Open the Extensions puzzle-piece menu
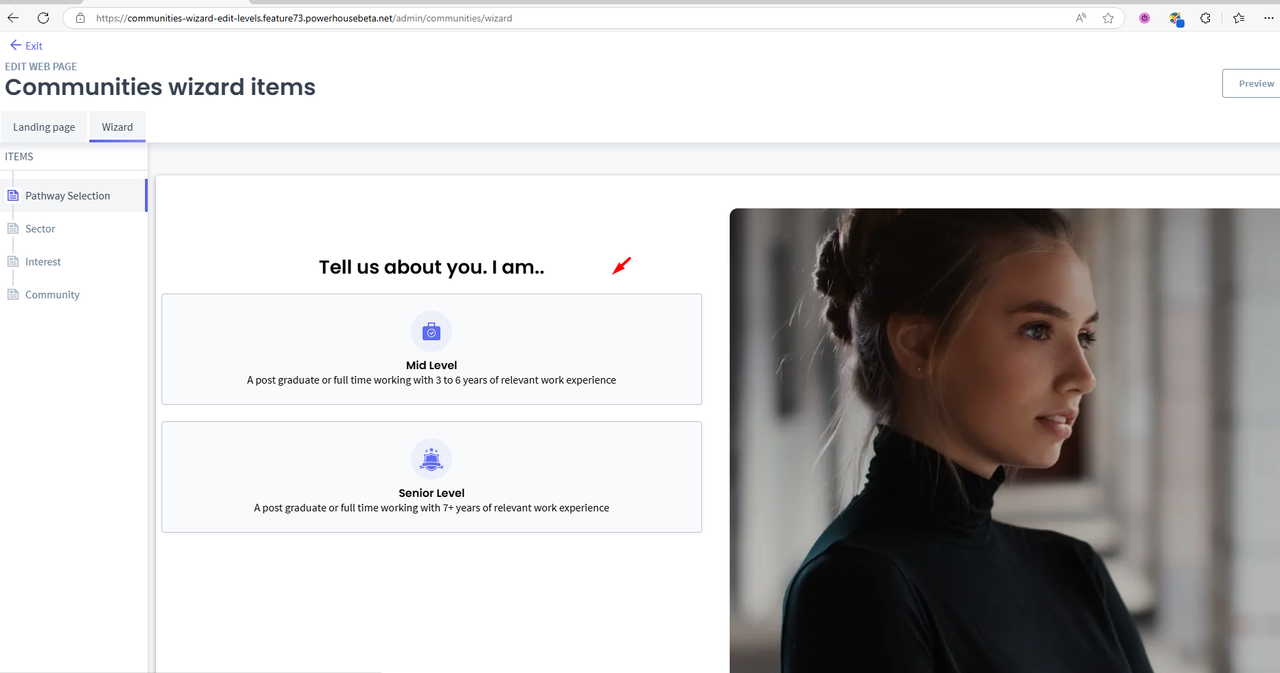This screenshot has height=673, width=1280. pos(1206,18)
